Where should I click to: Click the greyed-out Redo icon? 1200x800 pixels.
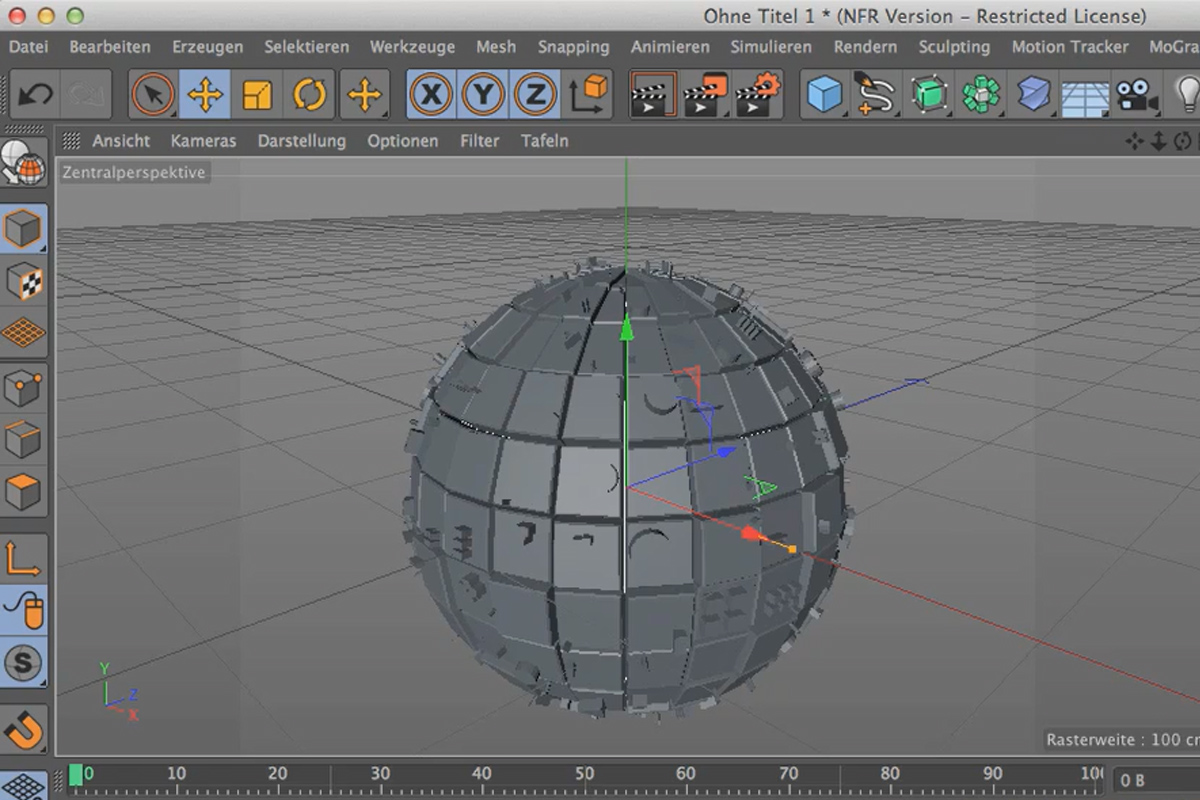85,95
